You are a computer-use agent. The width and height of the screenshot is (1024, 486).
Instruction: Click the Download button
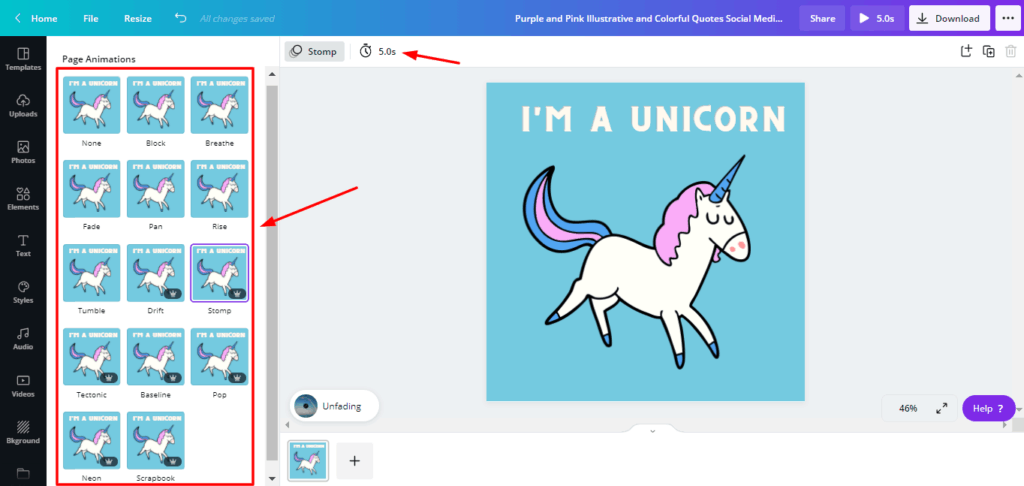[x=950, y=18]
